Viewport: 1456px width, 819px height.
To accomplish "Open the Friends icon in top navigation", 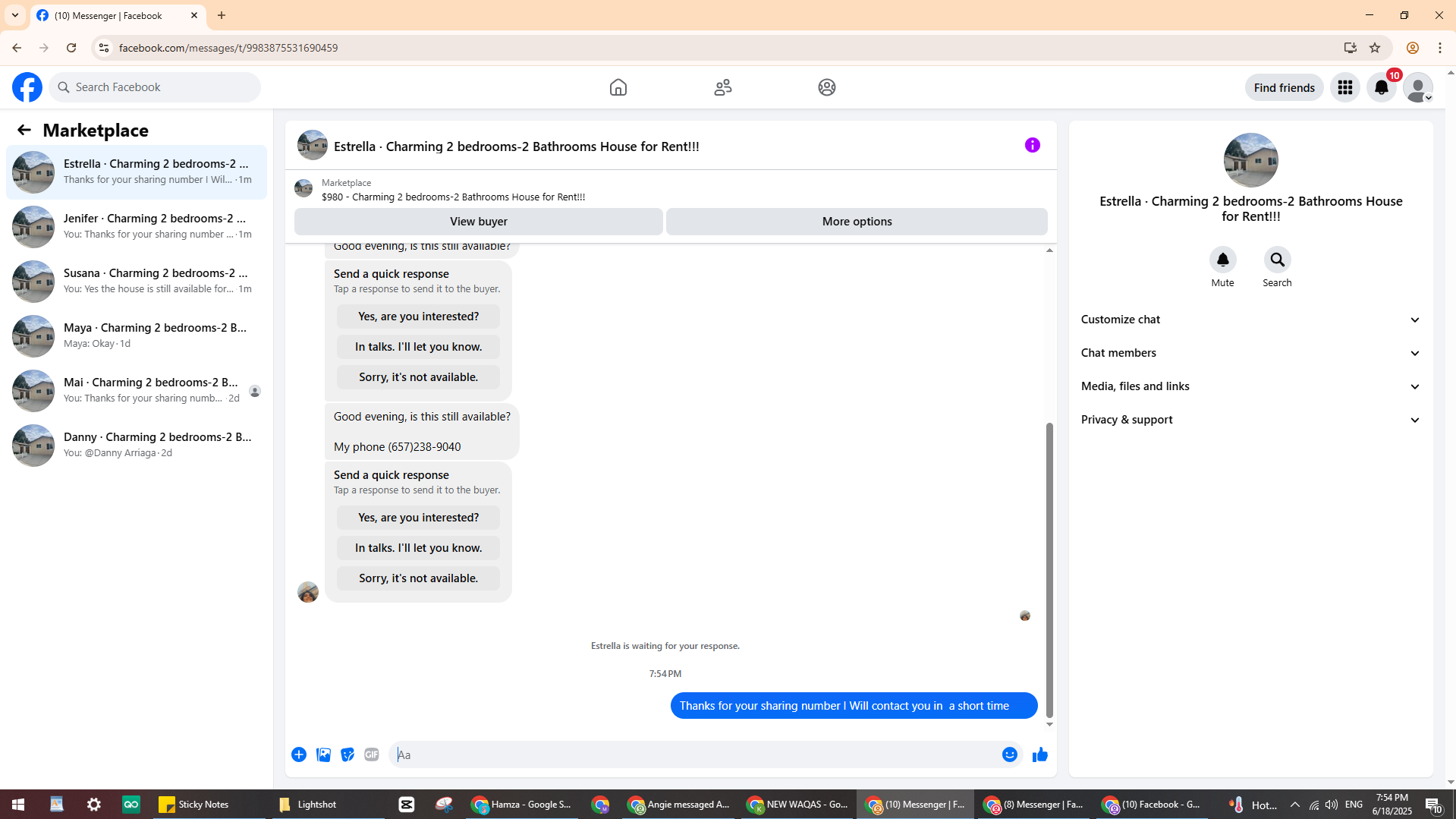I will pyautogui.click(x=723, y=87).
